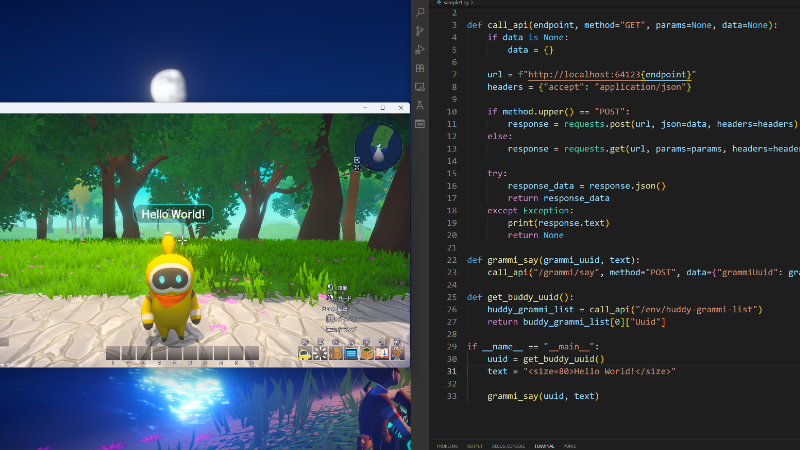Click line number 31 in the gutter
The height and width of the screenshot is (450, 800).
(452, 371)
